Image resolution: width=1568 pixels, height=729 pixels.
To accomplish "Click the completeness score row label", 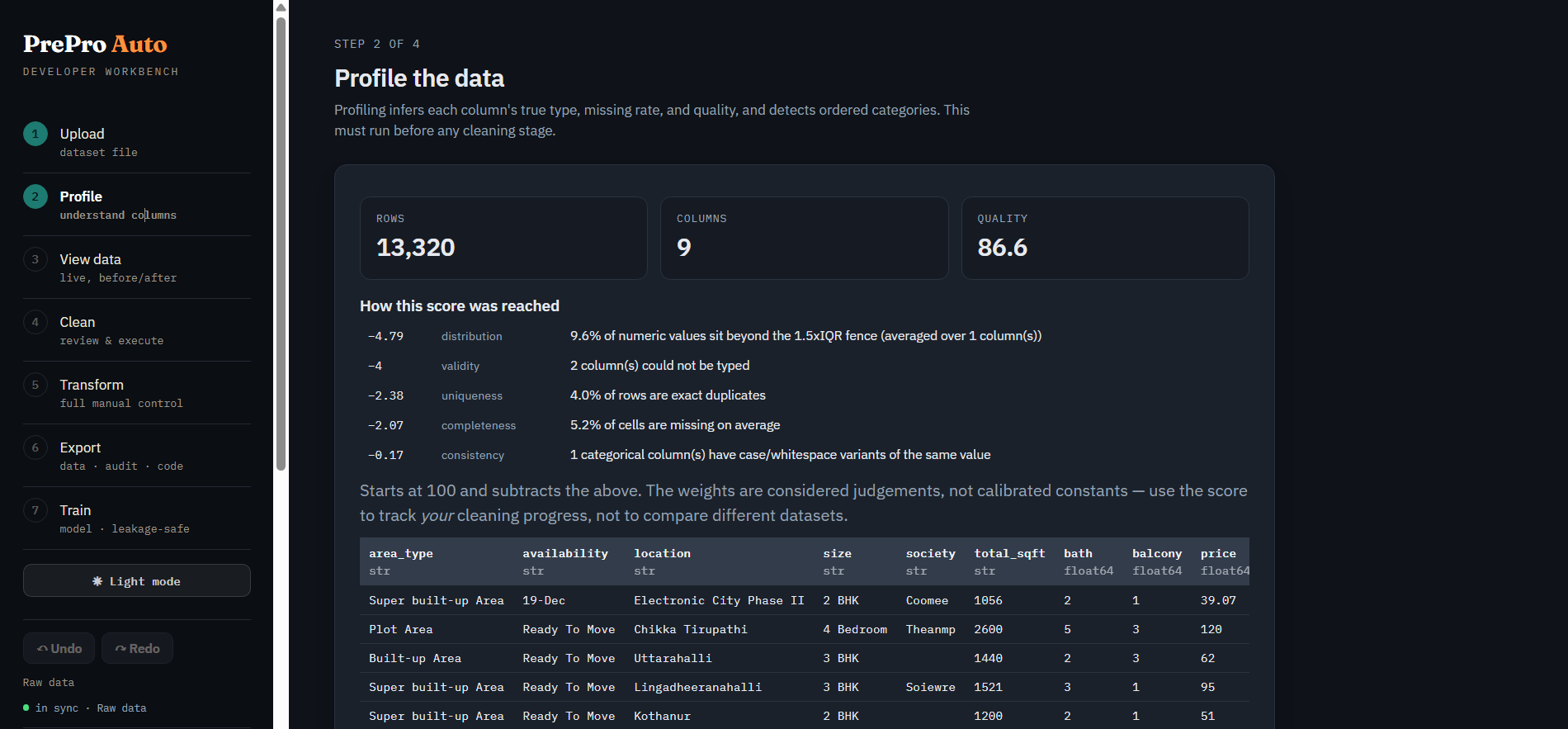I will 479,425.
